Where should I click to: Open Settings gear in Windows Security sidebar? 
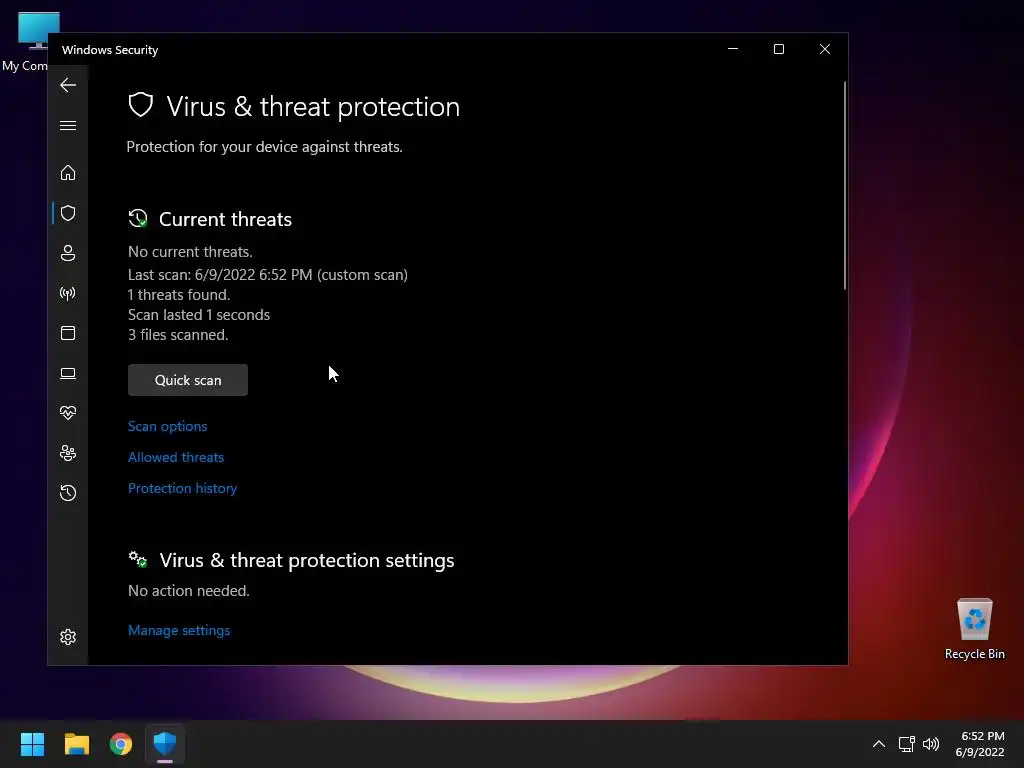click(68, 637)
